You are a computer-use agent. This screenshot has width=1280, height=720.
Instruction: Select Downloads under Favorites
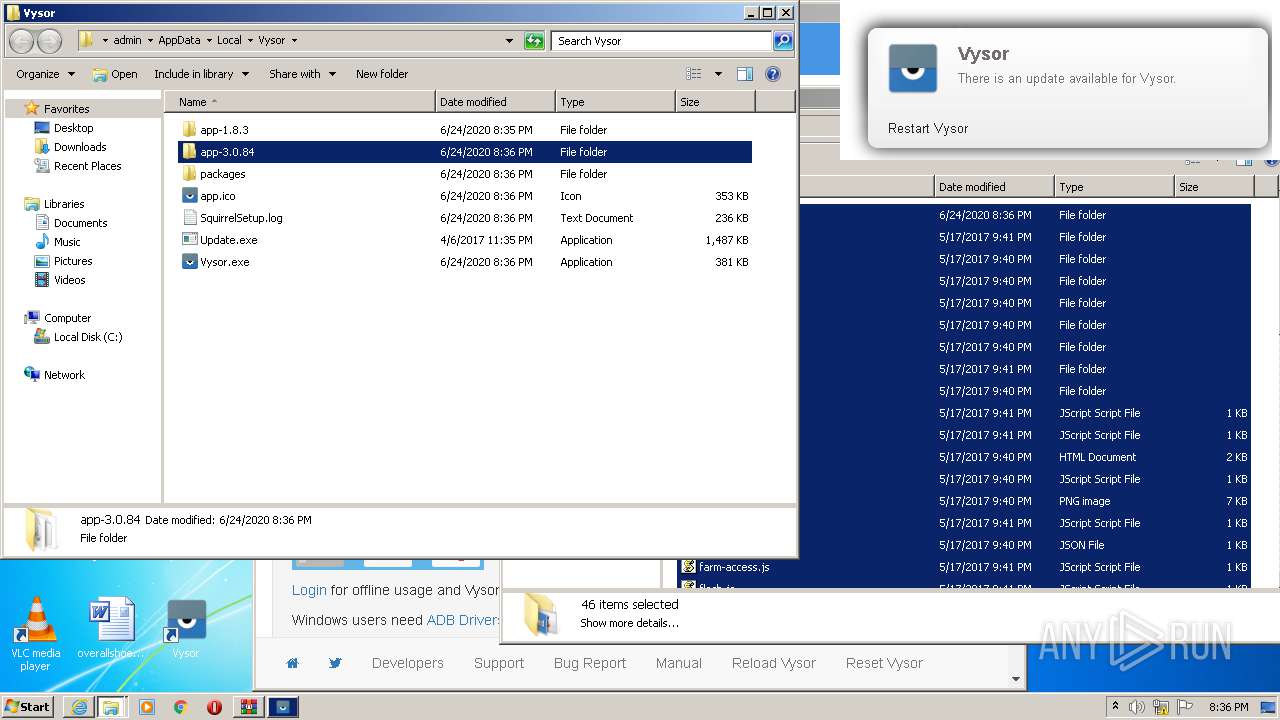(80, 147)
